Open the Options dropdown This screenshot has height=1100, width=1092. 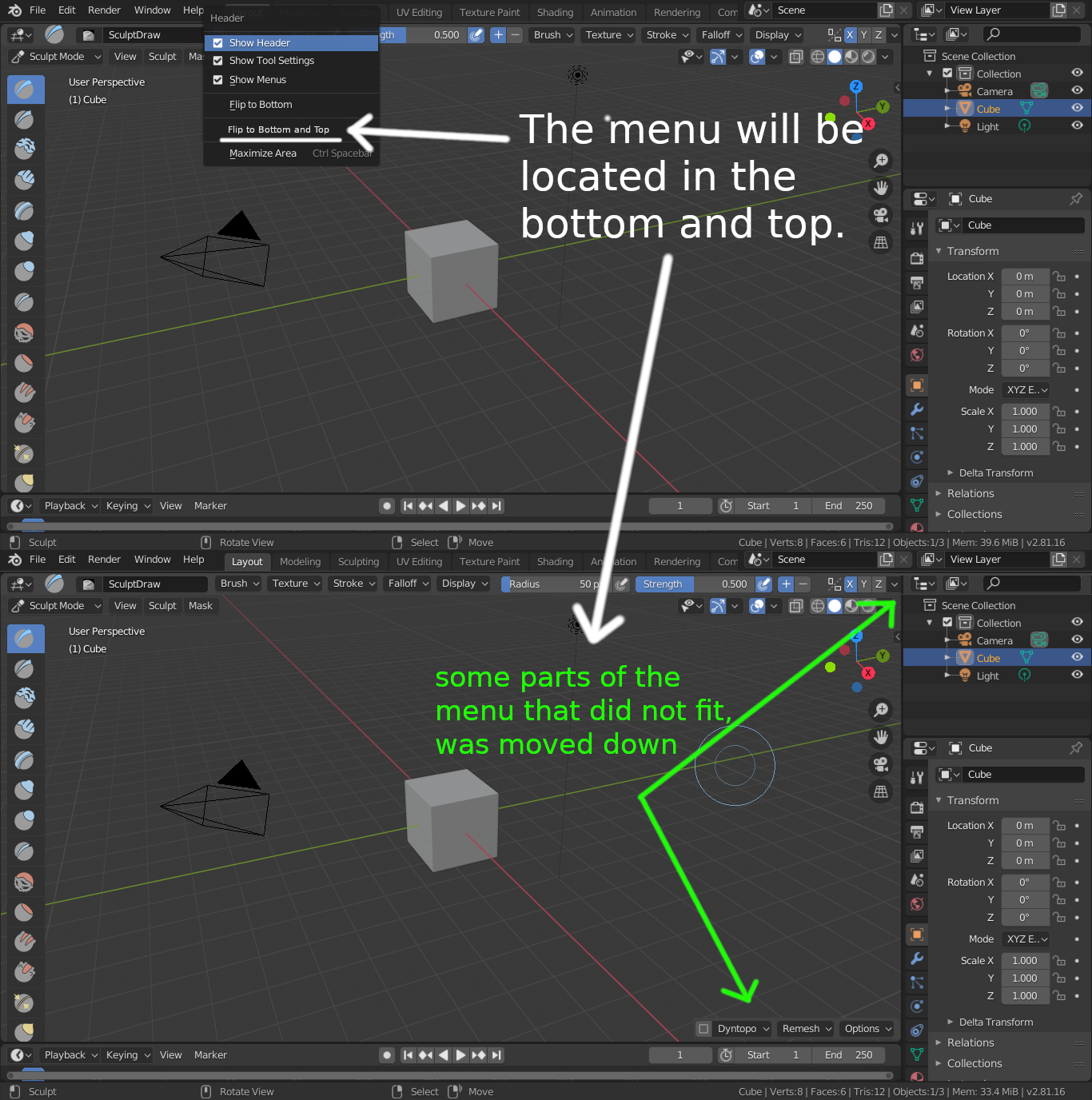click(x=867, y=1029)
